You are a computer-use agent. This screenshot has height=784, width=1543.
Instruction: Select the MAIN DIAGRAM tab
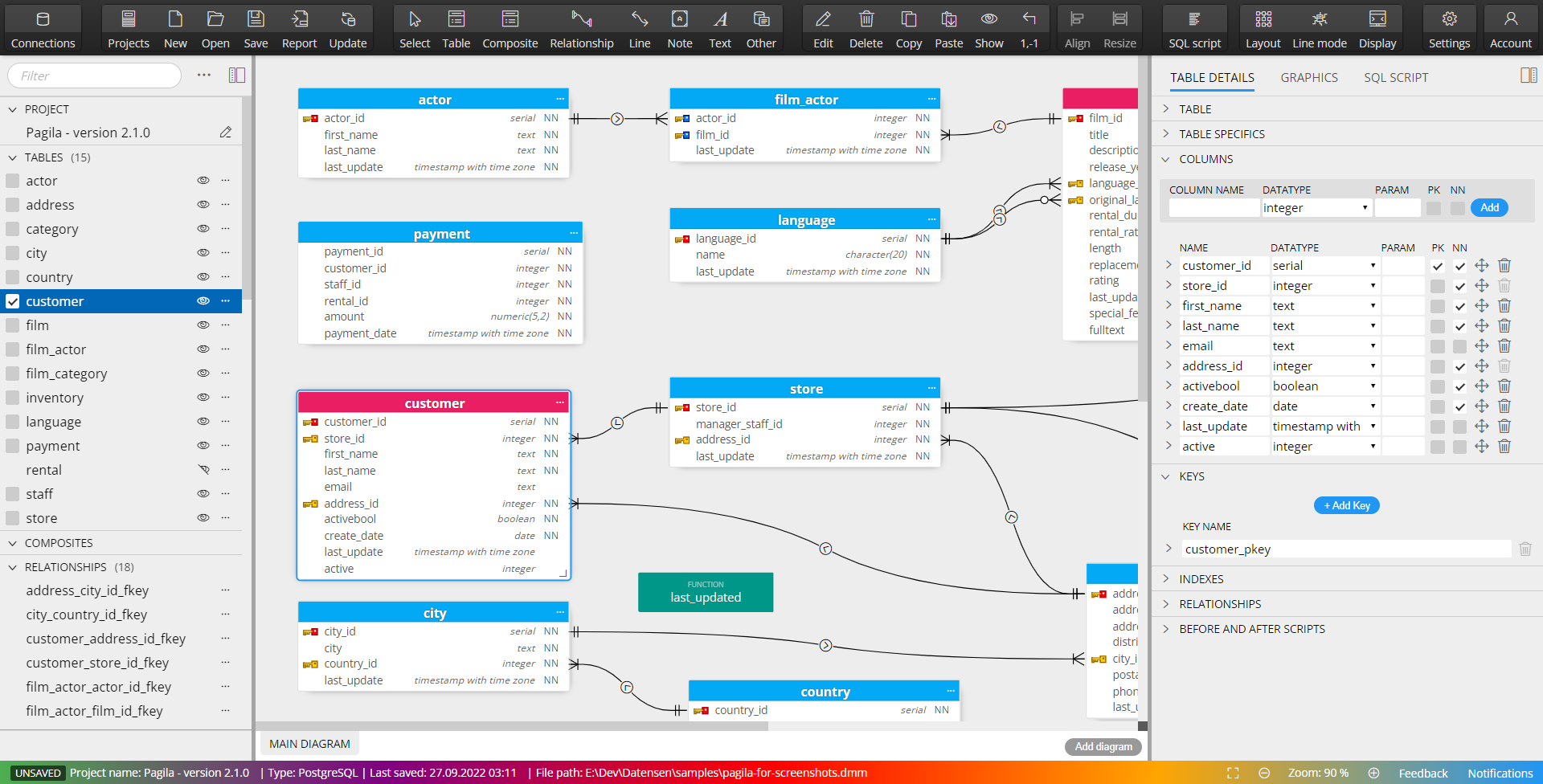coord(309,743)
